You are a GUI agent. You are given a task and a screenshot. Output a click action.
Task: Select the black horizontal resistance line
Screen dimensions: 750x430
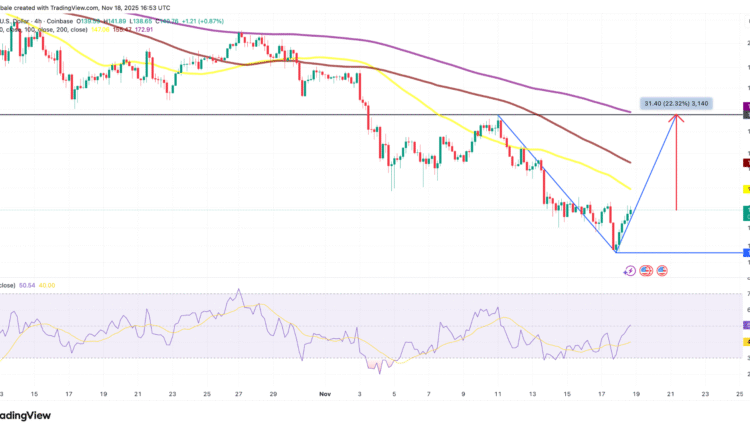point(200,115)
